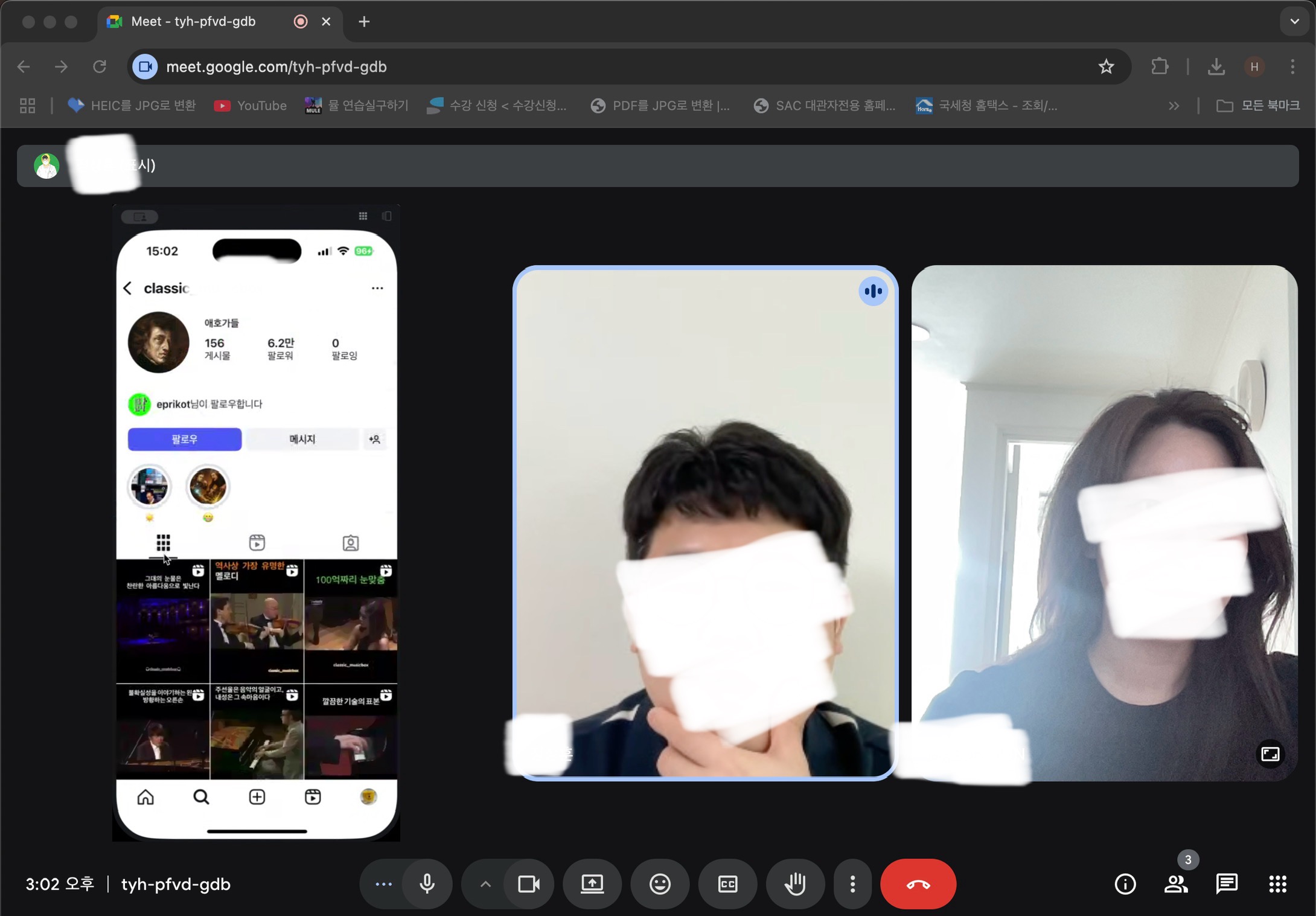
Task: Click the present screen icon
Action: coord(592,884)
